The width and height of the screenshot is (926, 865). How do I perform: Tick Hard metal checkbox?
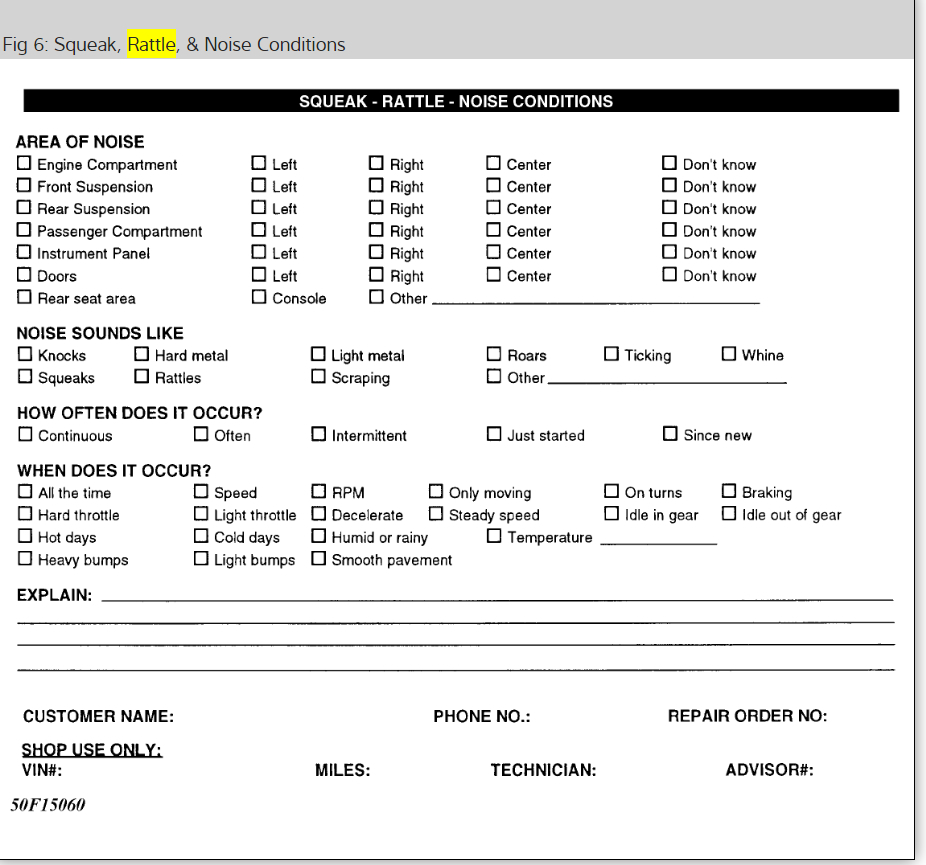141,354
